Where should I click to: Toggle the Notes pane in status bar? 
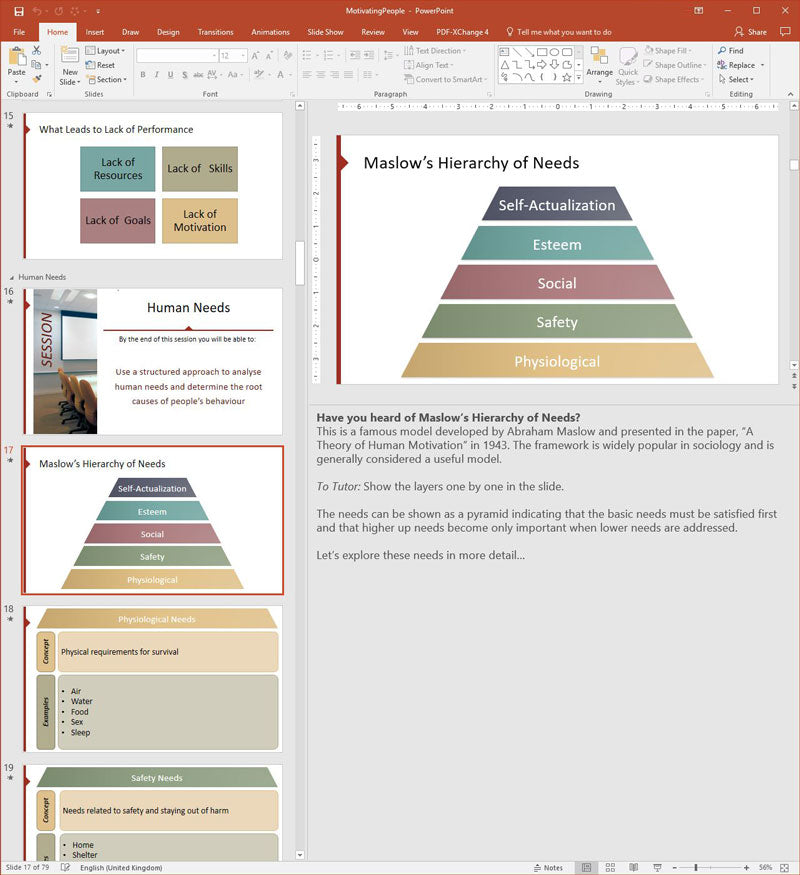point(548,868)
